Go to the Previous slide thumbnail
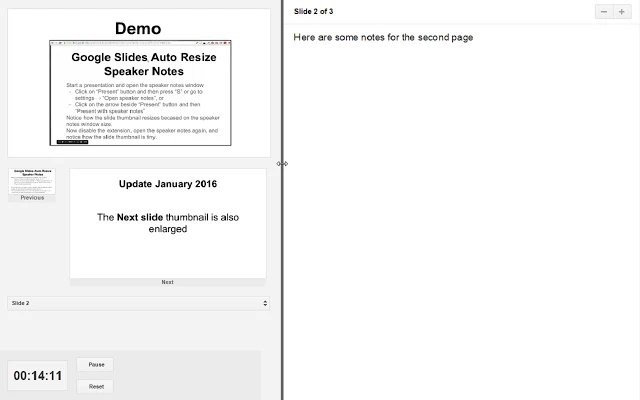The height and width of the screenshot is (400, 640). 32,181
